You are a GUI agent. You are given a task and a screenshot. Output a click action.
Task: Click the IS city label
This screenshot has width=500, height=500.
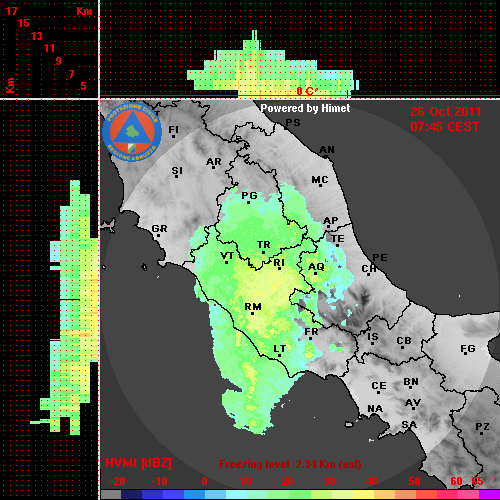pyautogui.click(x=373, y=337)
